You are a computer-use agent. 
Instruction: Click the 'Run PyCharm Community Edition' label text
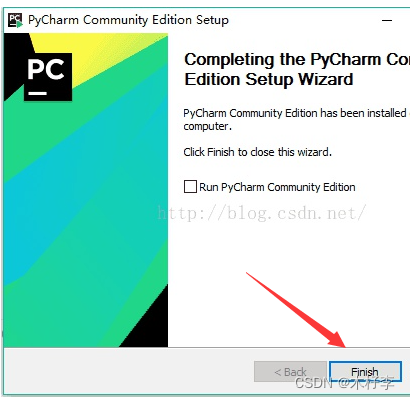pos(277,187)
